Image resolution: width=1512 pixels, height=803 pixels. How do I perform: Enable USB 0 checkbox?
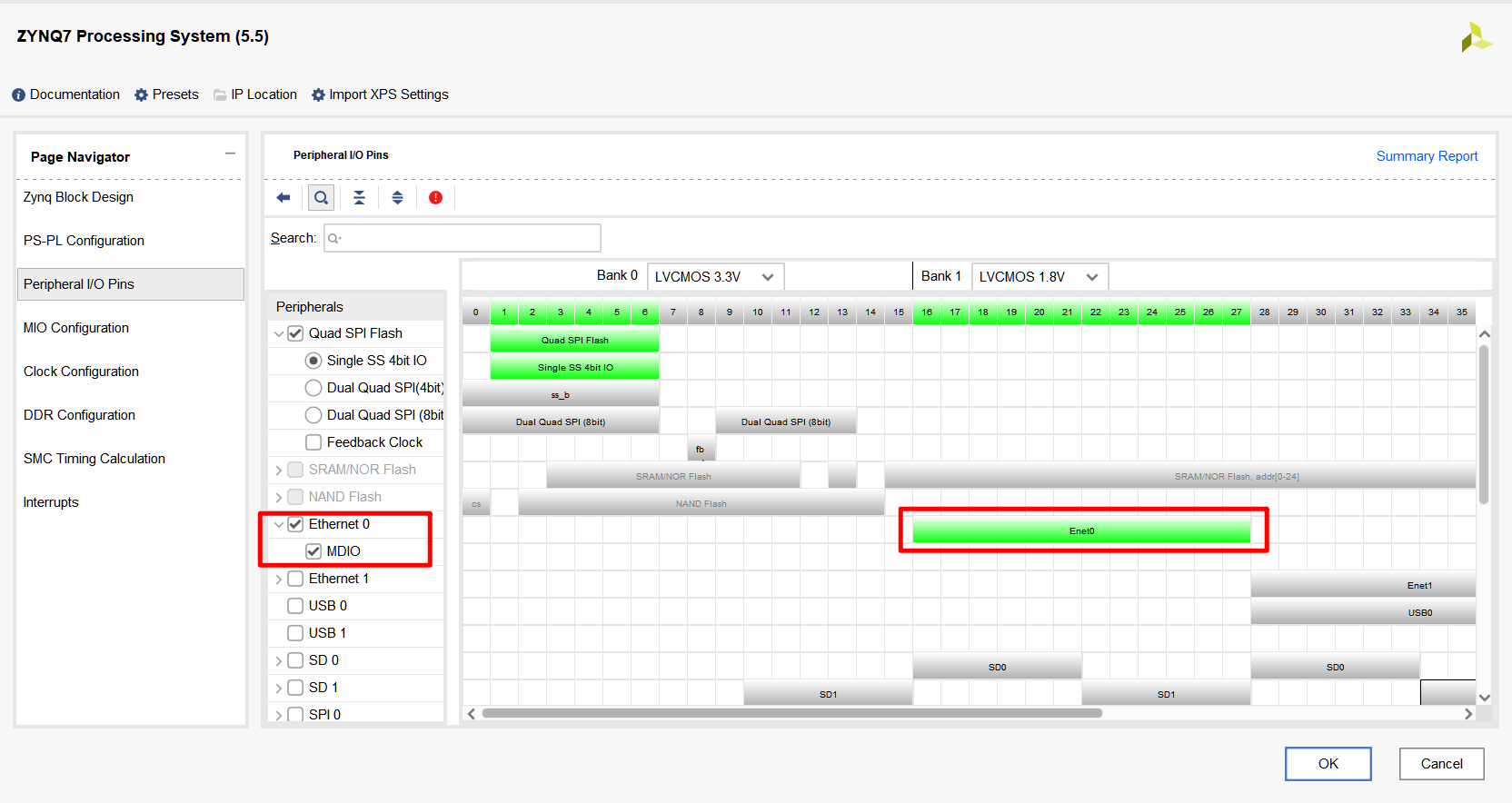click(x=295, y=606)
